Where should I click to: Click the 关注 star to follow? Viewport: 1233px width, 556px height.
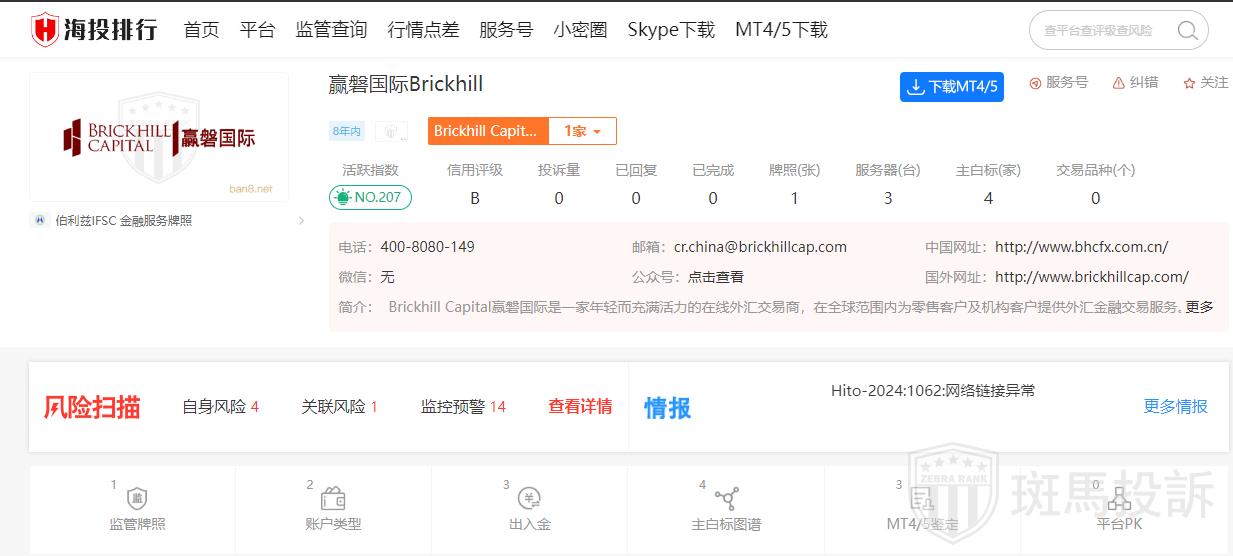coord(1190,83)
